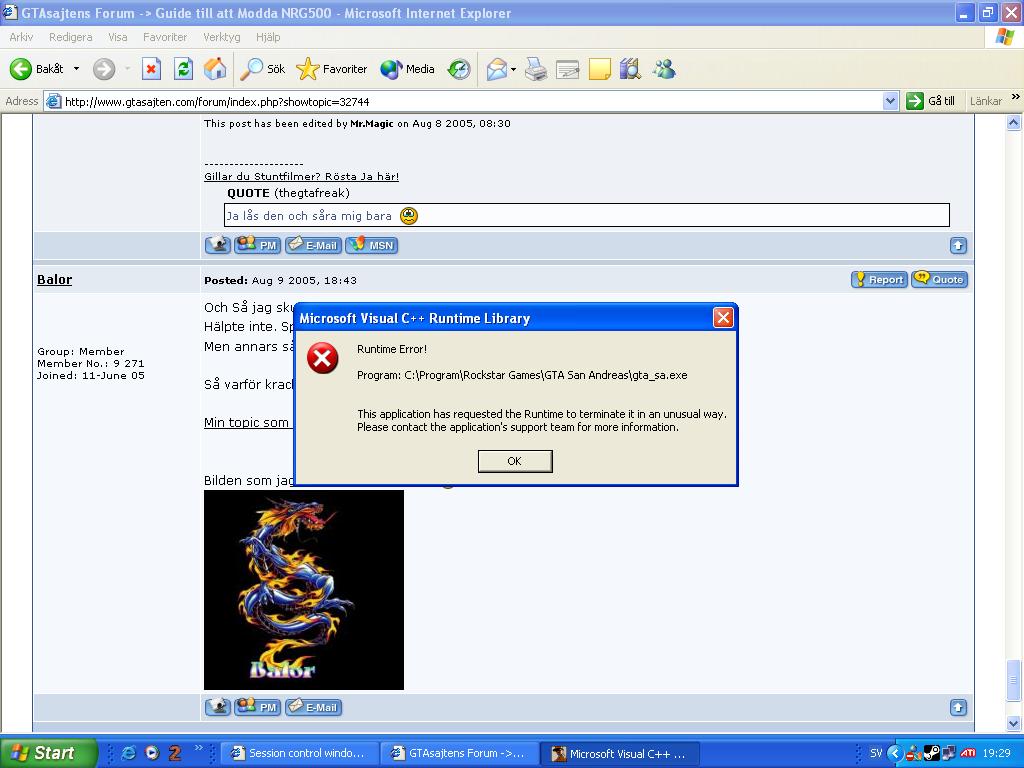
Task: Click the page scrollbar up arrow
Action: coord(1014,122)
